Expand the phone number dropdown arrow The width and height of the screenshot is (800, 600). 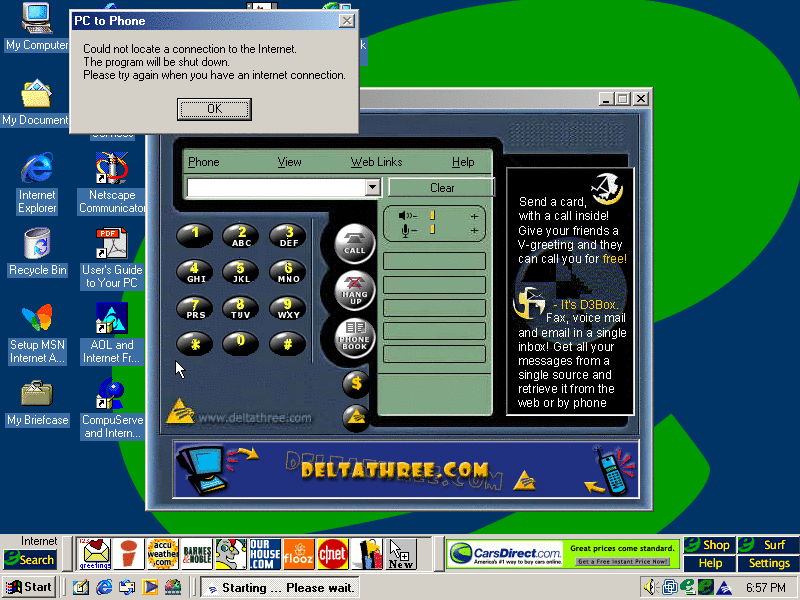click(372, 187)
